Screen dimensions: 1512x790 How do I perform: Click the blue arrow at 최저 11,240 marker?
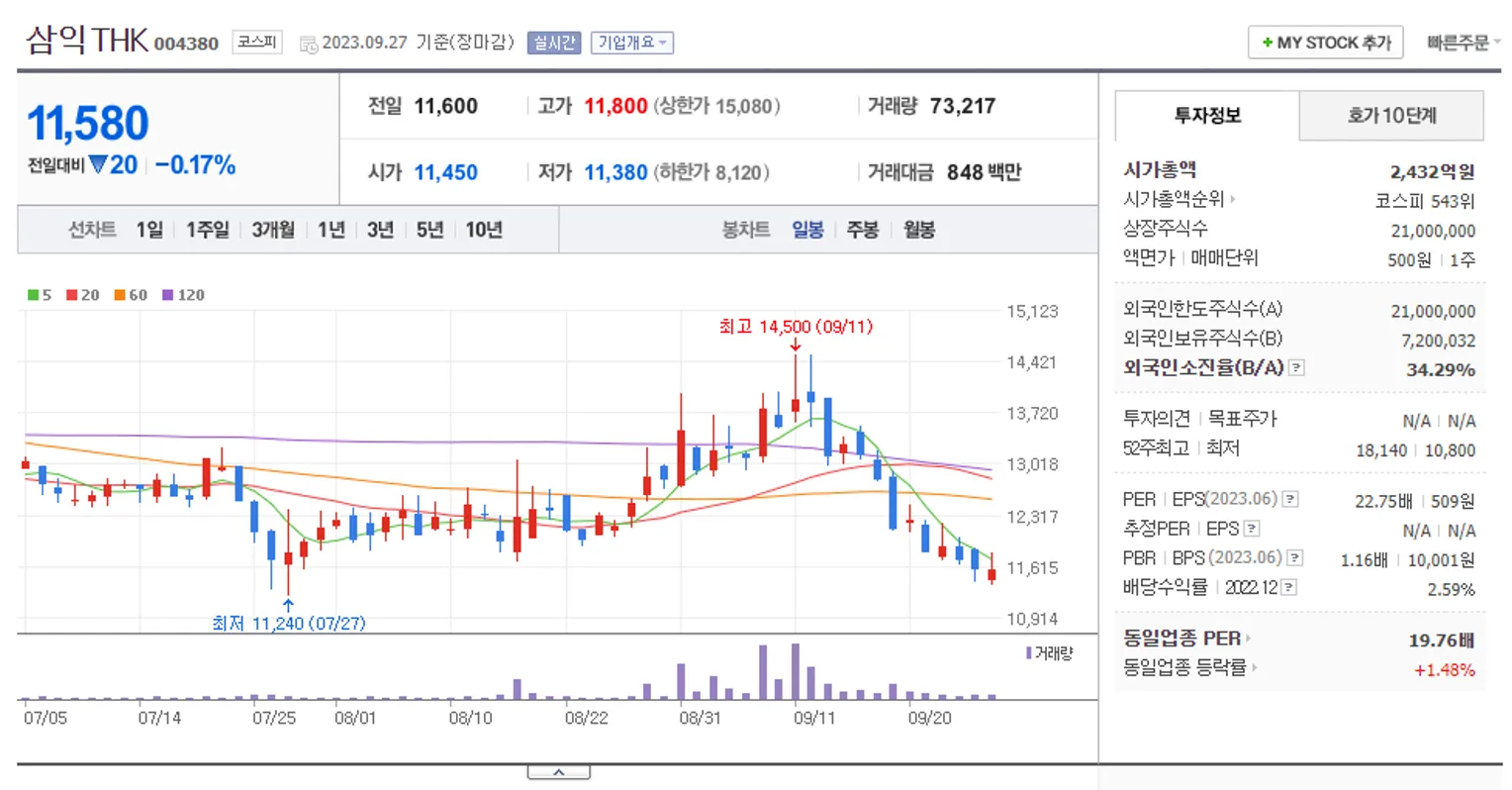coord(288,605)
